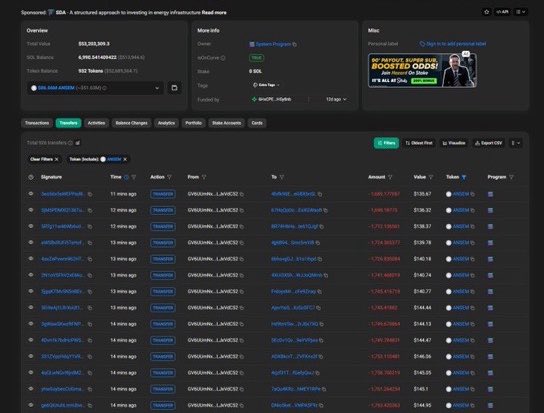Viewport: 544px width, 413px height.
Task: Click the star favorite icon at the top
Action: [486, 12]
